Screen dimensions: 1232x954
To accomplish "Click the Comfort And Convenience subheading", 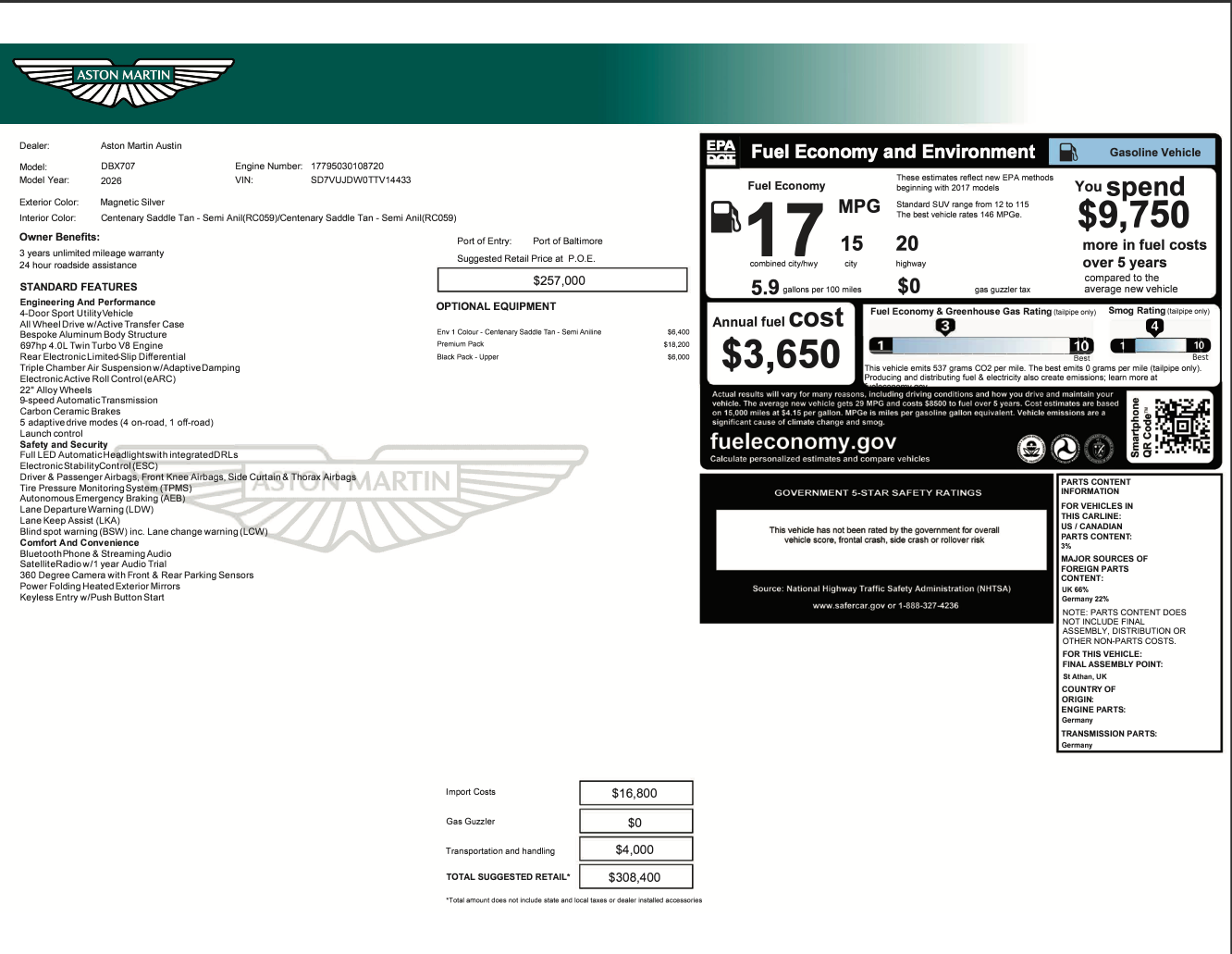I will tap(80, 542).
